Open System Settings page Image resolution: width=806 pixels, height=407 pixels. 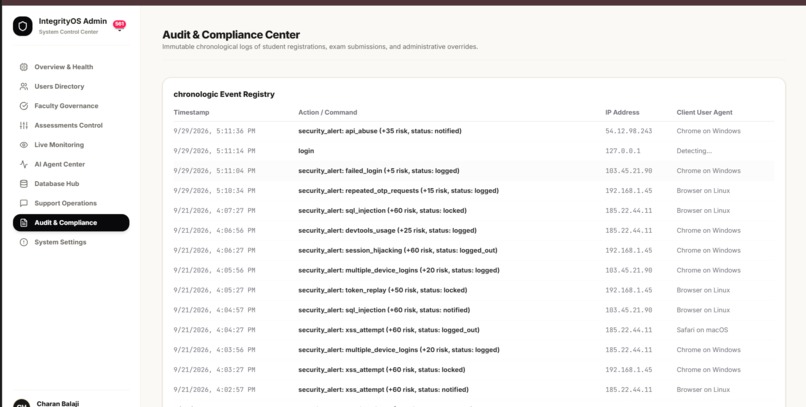[71, 242]
